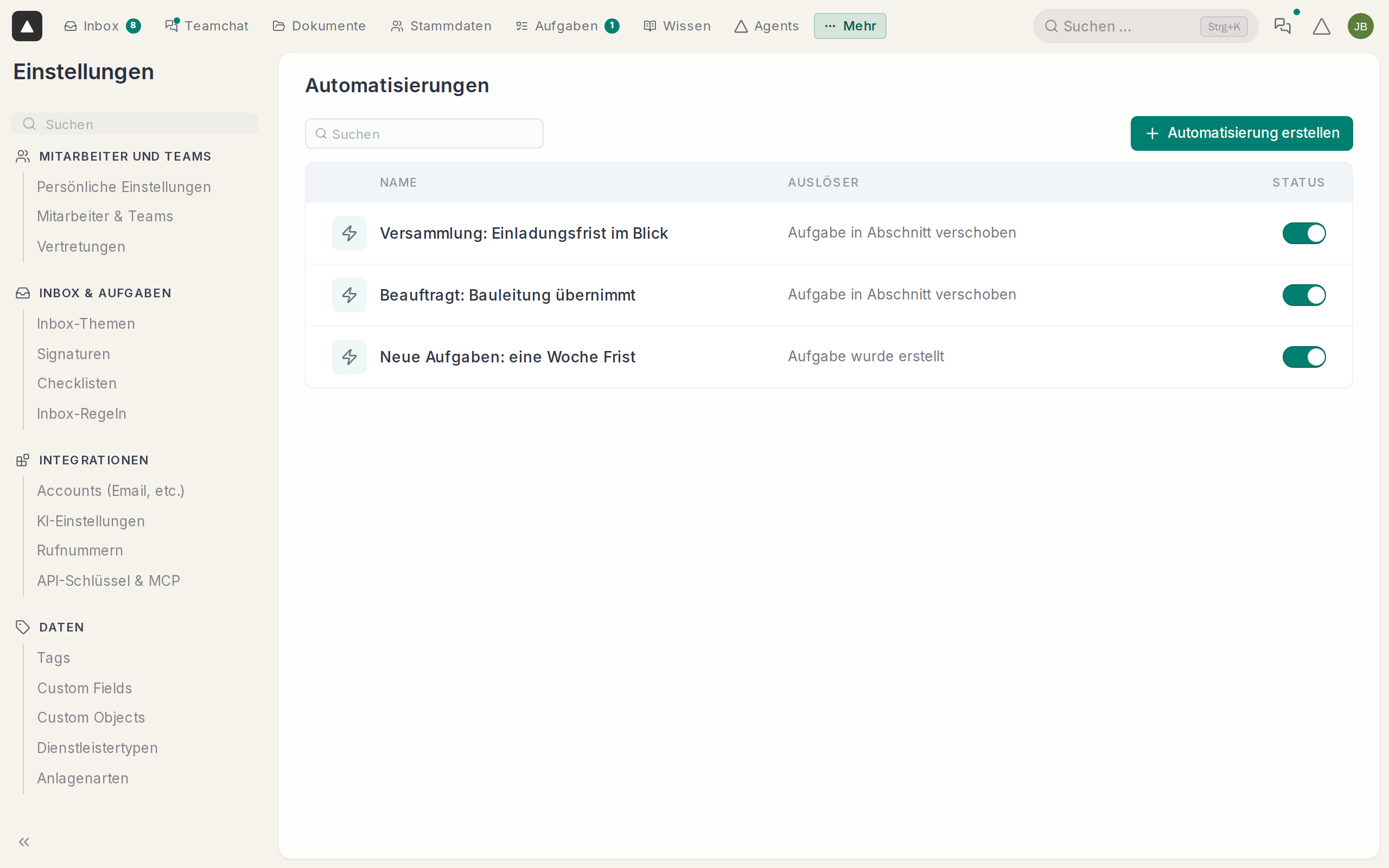1389x868 pixels.
Task: Click the black triangle app logo
Action: 27,26
